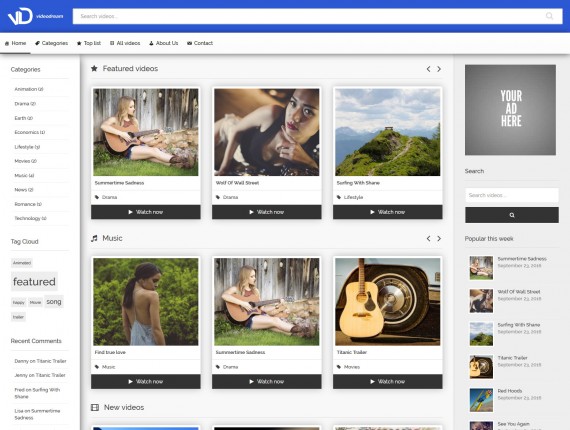Click Music tag under Find true love

[108, 367]
